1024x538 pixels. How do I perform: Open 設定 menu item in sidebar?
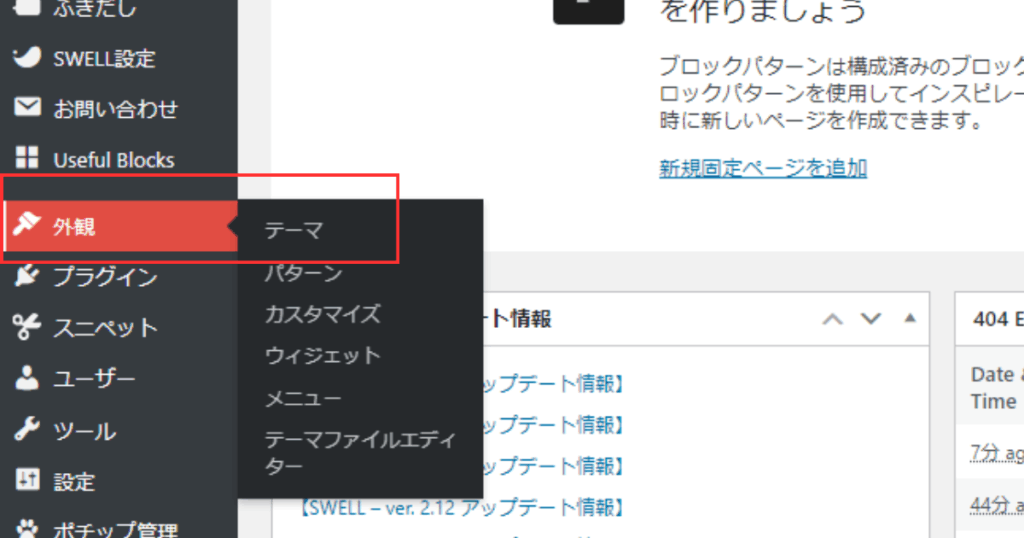[119, 482]
